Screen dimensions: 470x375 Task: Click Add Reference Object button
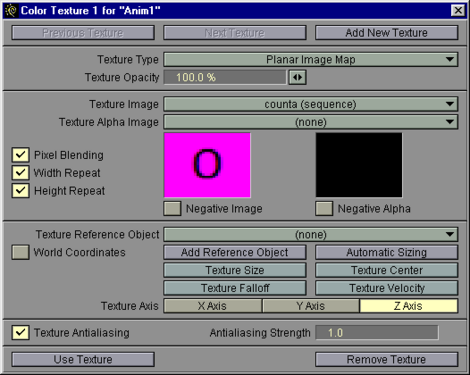[235, 252]
